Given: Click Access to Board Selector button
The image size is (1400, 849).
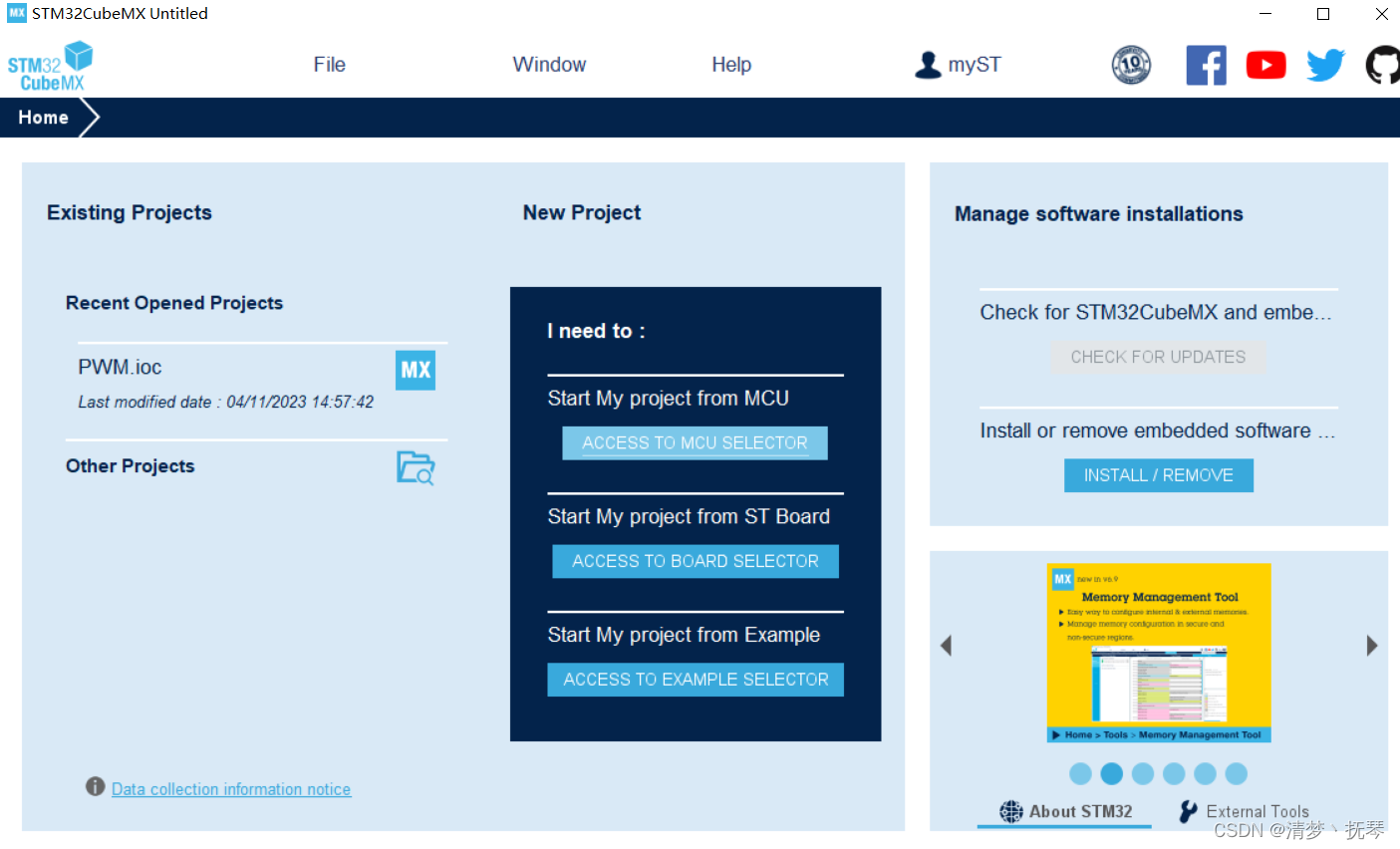Looking at the screenshot, I should [696, 561].
